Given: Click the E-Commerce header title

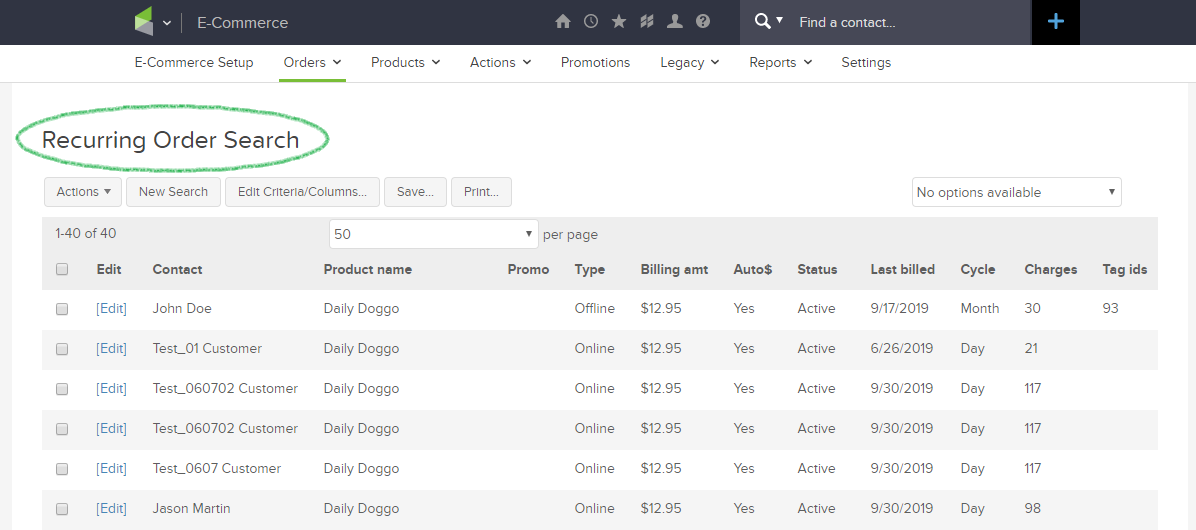Looking at the screenshot, I should (x=243, y=23).
